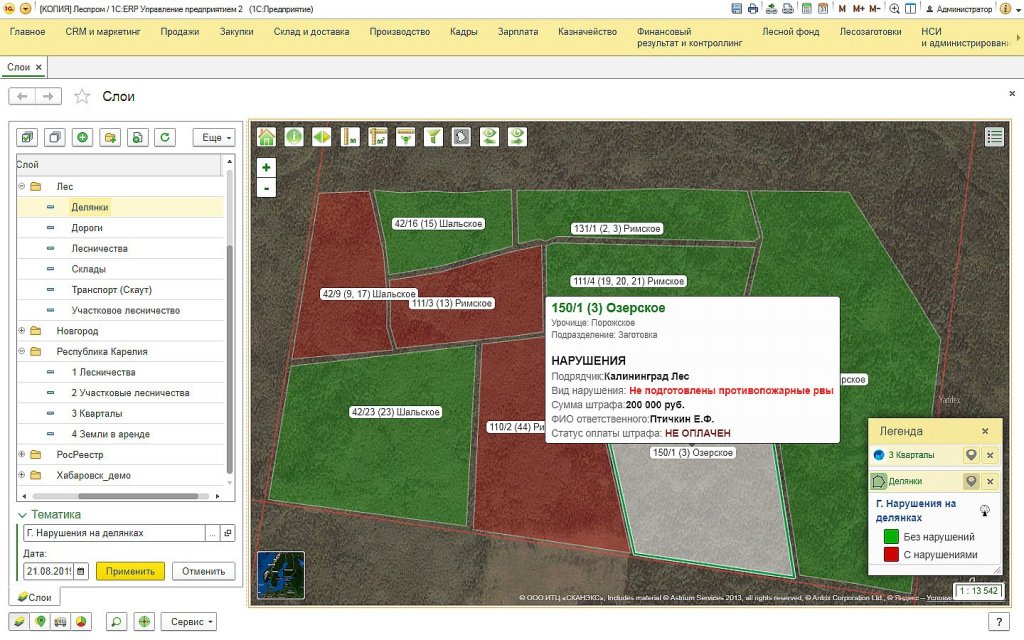Activate the distance ruler measurement tool
The height and width of the screenshot is (640, 1024).
350,136
